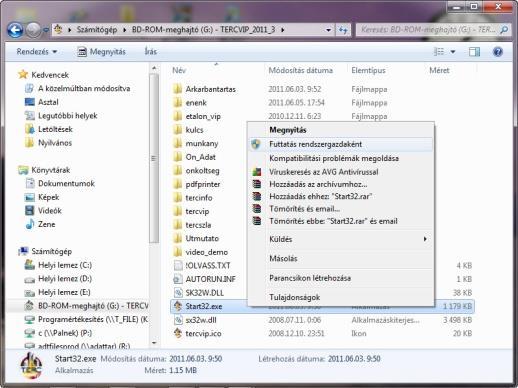Click the Írás toolbar button
518x388 pixels.
click(151, 52)
